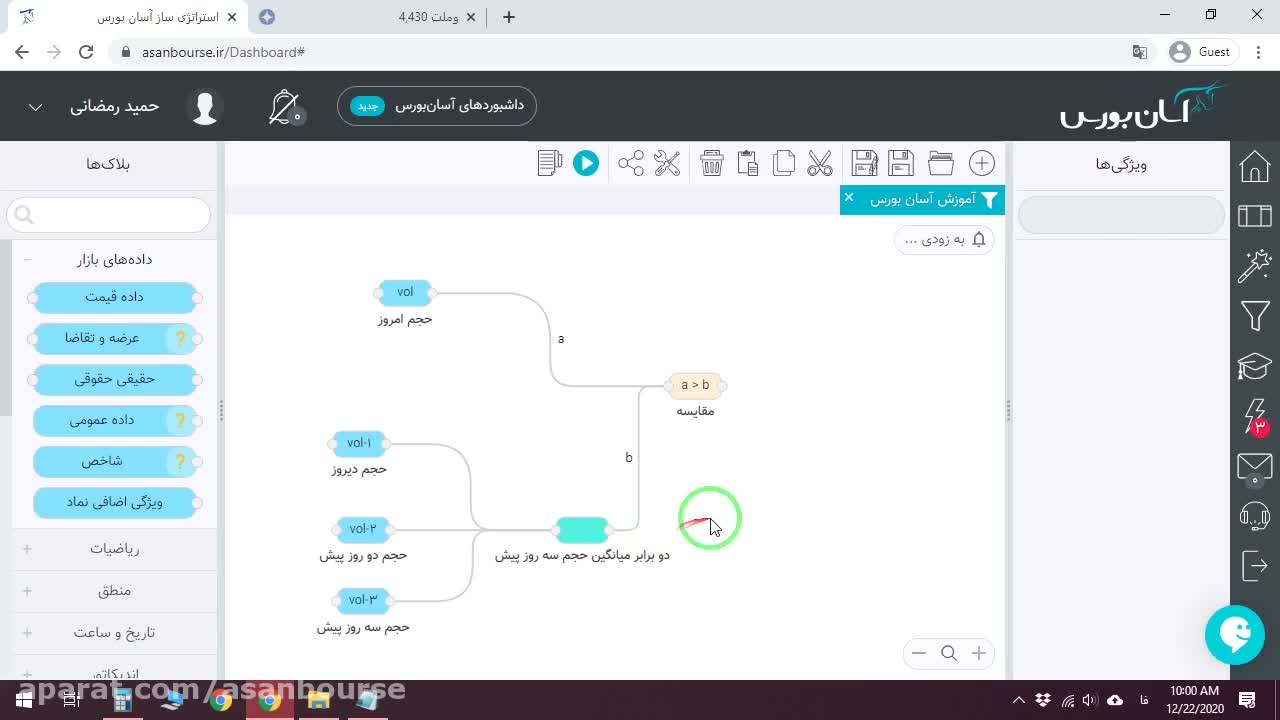Open the graduation cap tutorials icon
The width and height of the screenshot is (1280, 720).
click(1255, 366)
